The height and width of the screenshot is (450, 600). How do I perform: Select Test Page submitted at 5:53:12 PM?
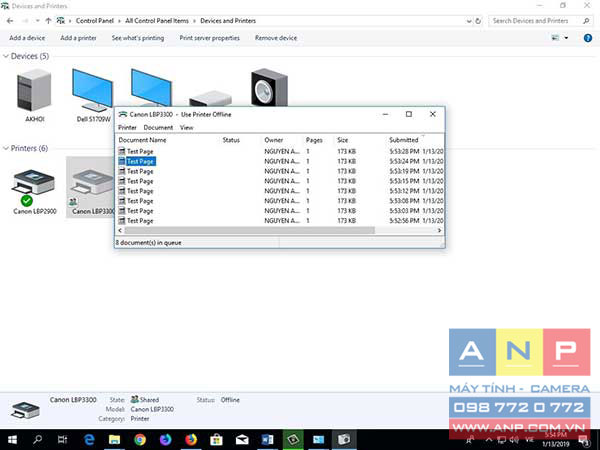click(x=280, y=191)
